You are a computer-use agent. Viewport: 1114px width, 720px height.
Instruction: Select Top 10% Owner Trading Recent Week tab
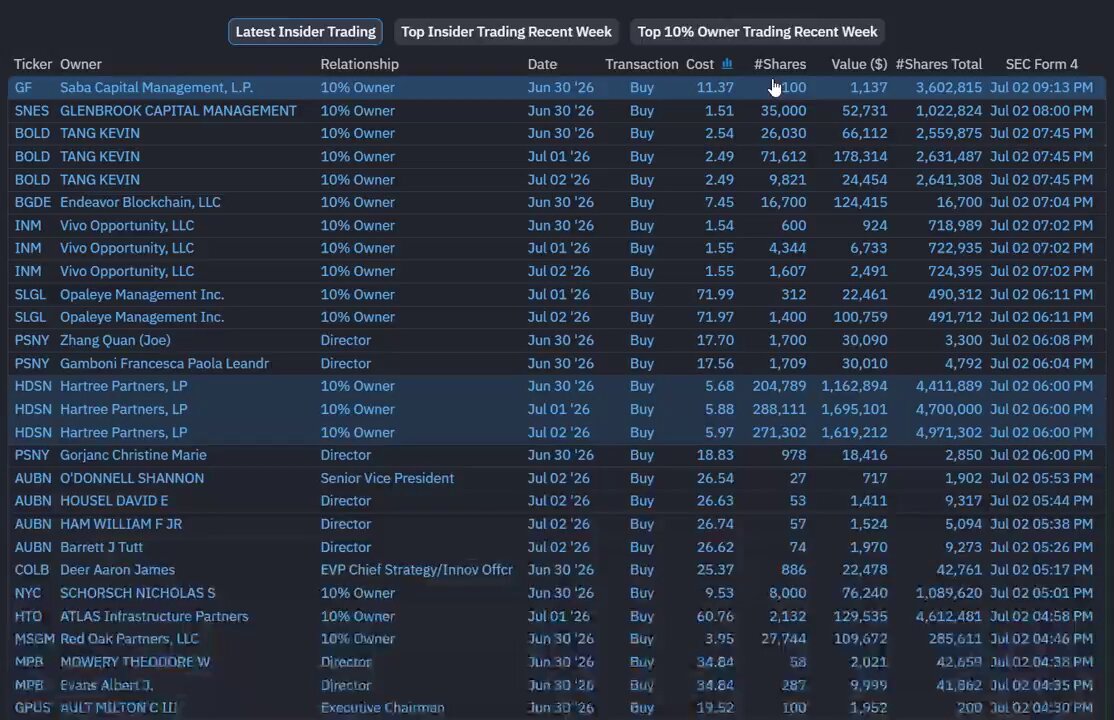[x=757, y=32]
